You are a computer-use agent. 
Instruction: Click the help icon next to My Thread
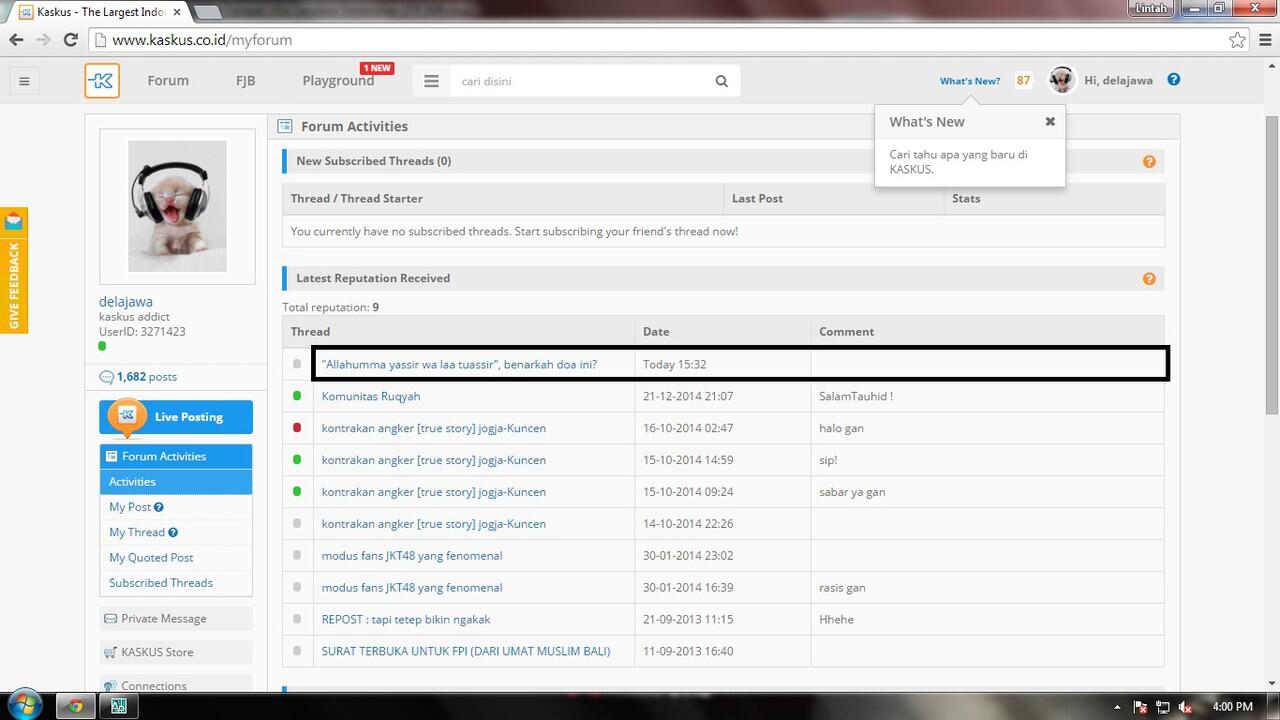(x=173, y=533)
